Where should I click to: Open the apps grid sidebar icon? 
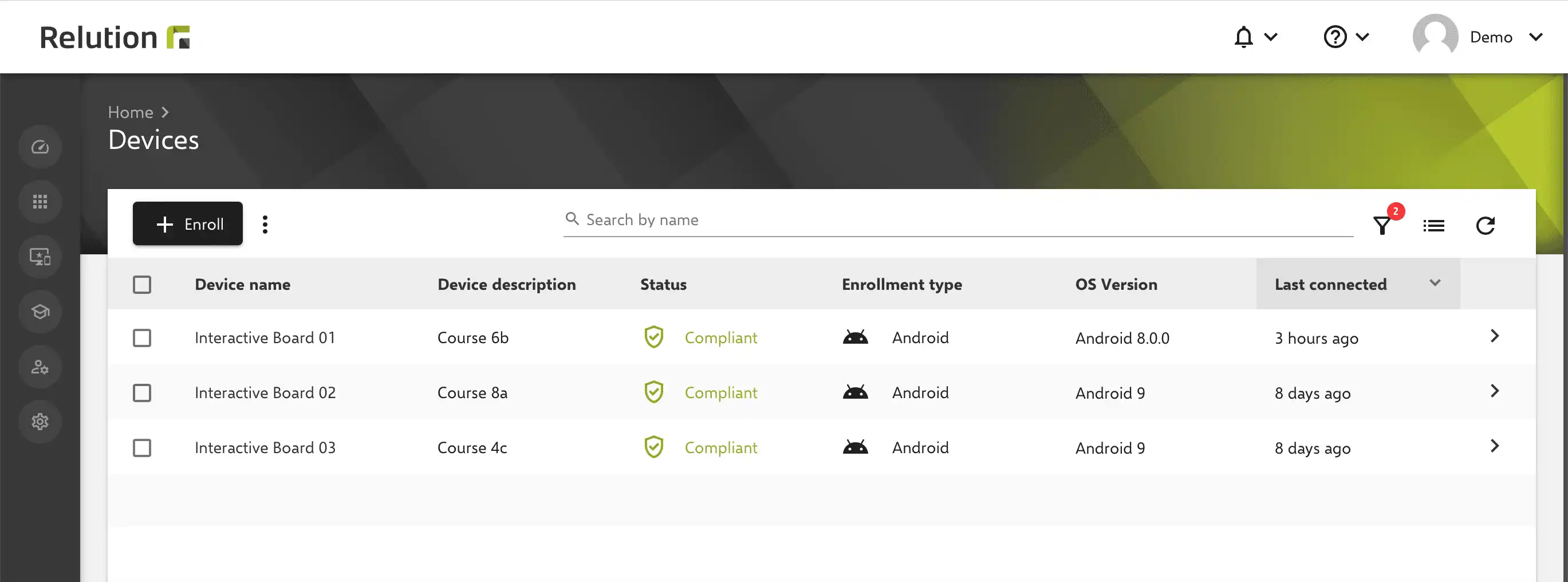40,202
